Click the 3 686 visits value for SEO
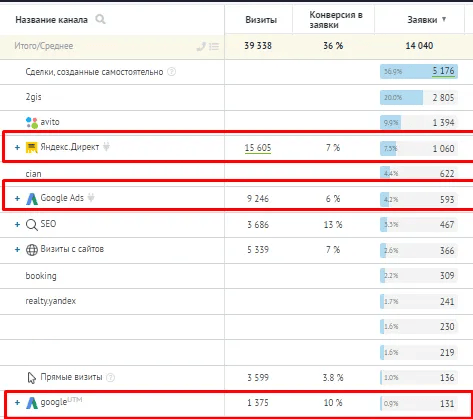473x419 pixels. click(x=258, y=225)
